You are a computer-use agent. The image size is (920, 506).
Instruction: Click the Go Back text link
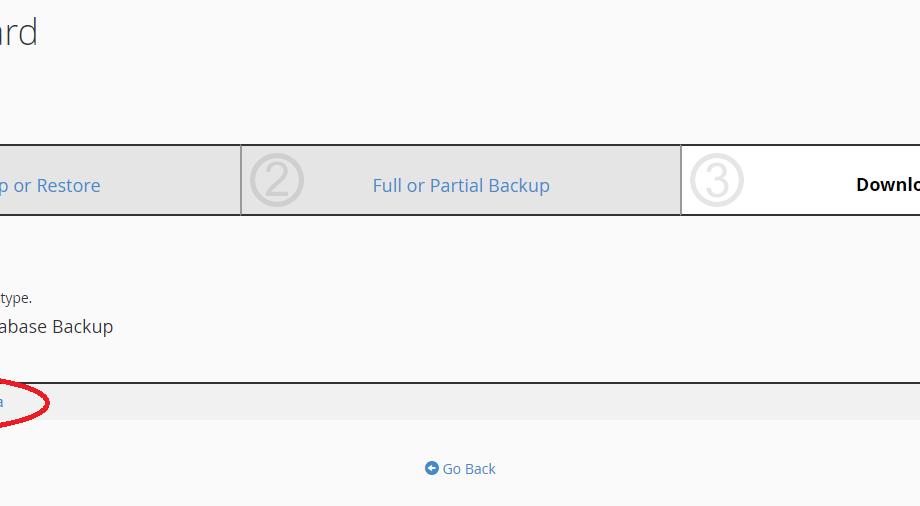click(469, 469)
